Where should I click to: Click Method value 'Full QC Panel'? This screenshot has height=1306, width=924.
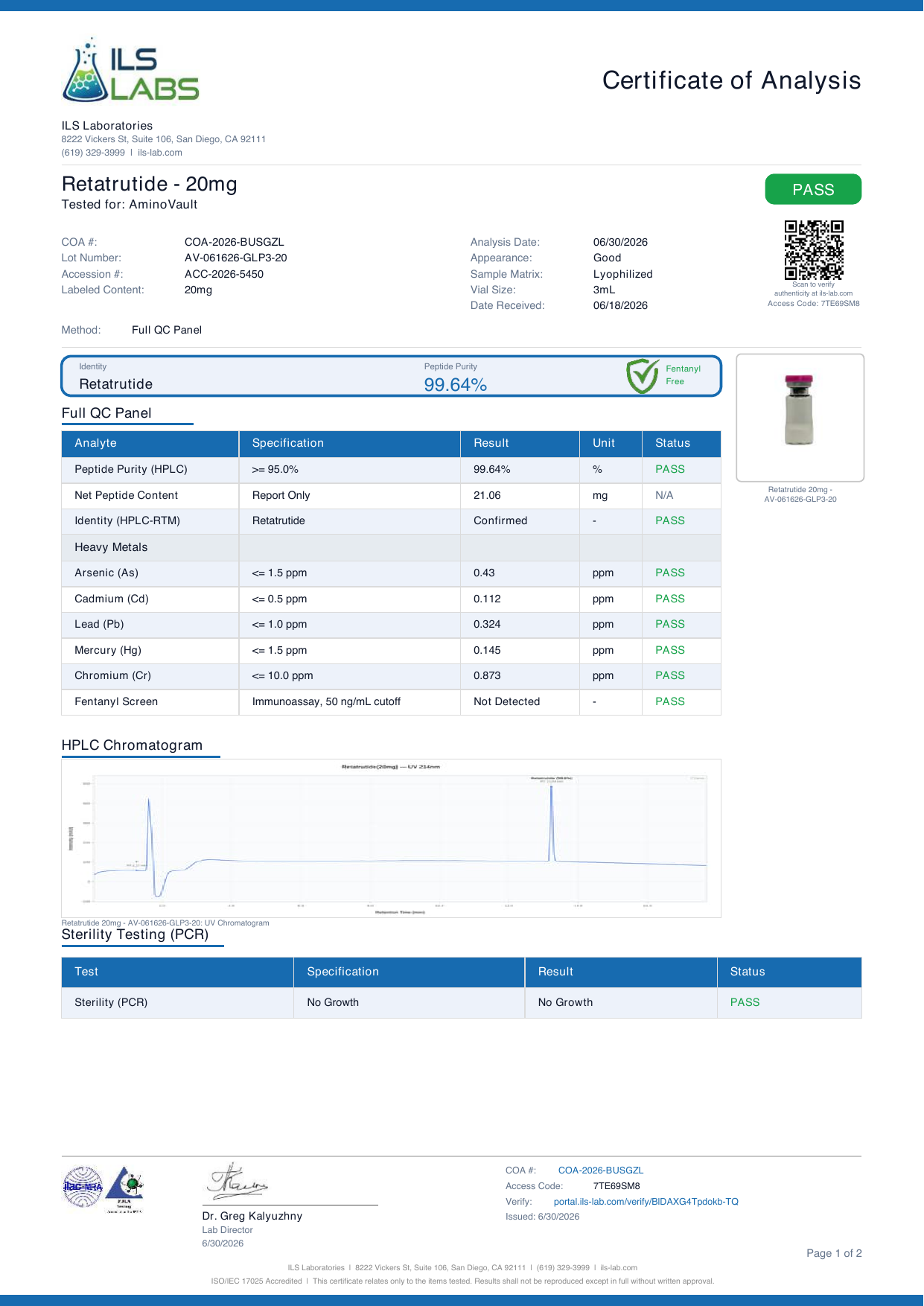tap(167, 330)
